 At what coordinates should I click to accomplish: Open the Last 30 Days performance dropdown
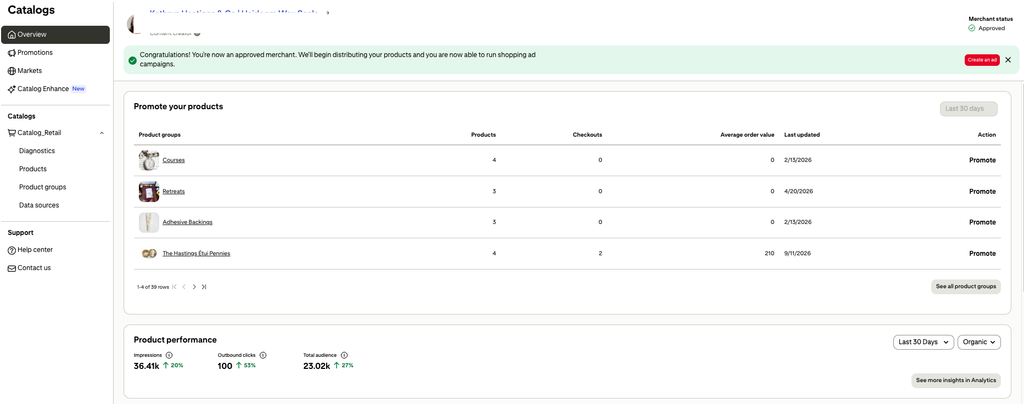923,342
